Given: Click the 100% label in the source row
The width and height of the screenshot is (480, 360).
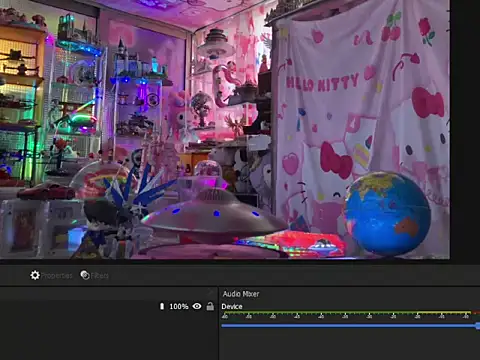Looking at the screenshot, I should (x=179, y=306).
